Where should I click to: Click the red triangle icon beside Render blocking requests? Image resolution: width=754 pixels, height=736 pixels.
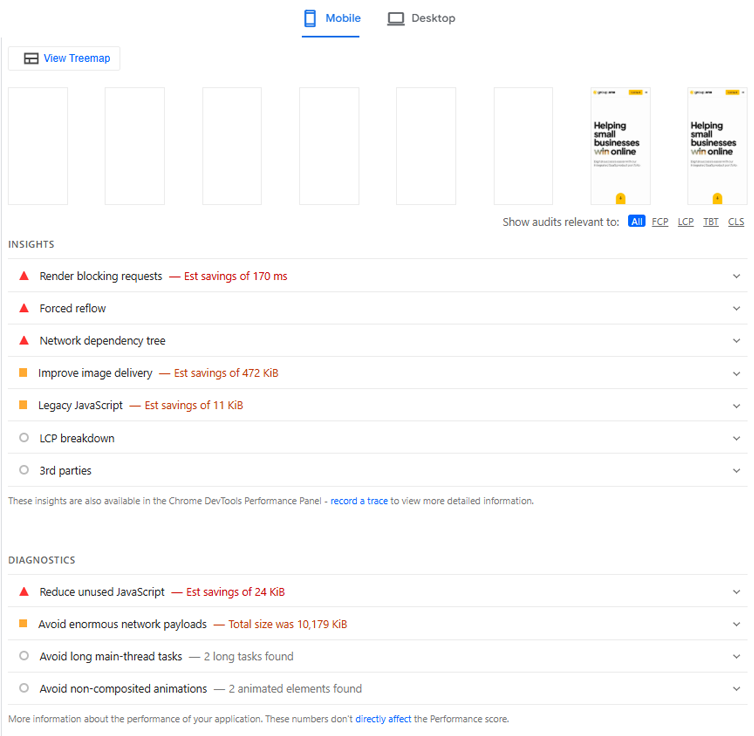tap(24, 276)
